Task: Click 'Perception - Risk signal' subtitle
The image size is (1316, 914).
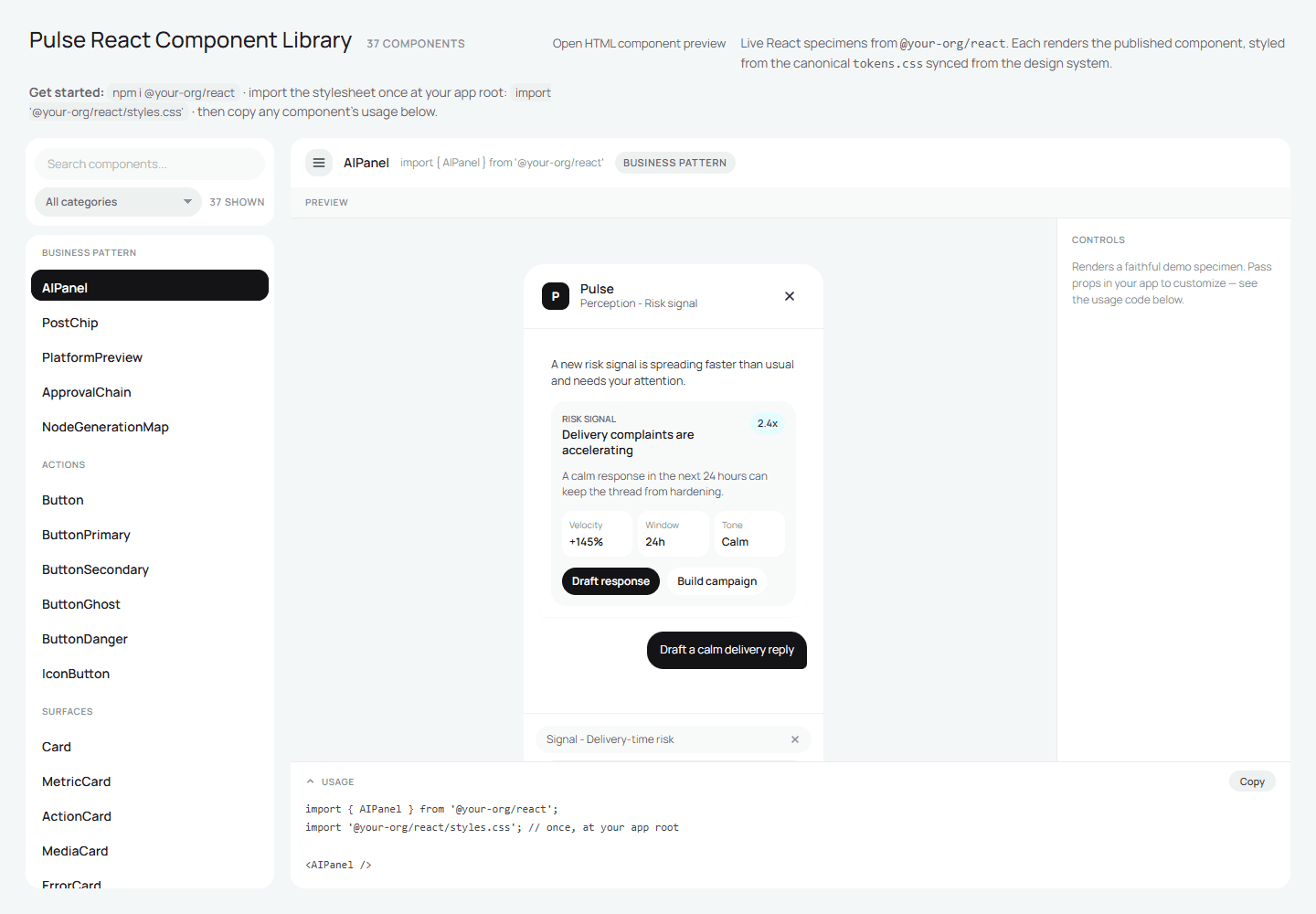Action: tap(639, 303)
